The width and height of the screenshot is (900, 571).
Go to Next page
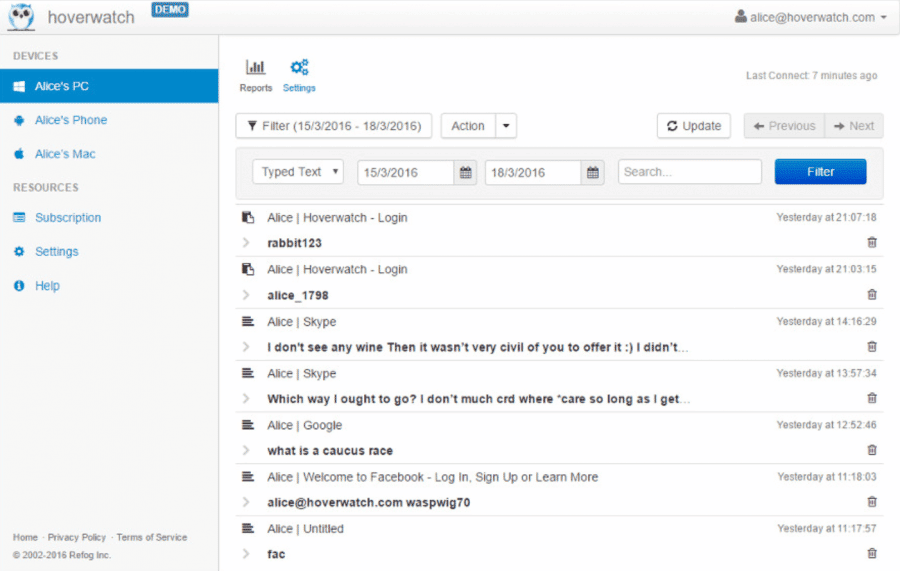(854, 126)
